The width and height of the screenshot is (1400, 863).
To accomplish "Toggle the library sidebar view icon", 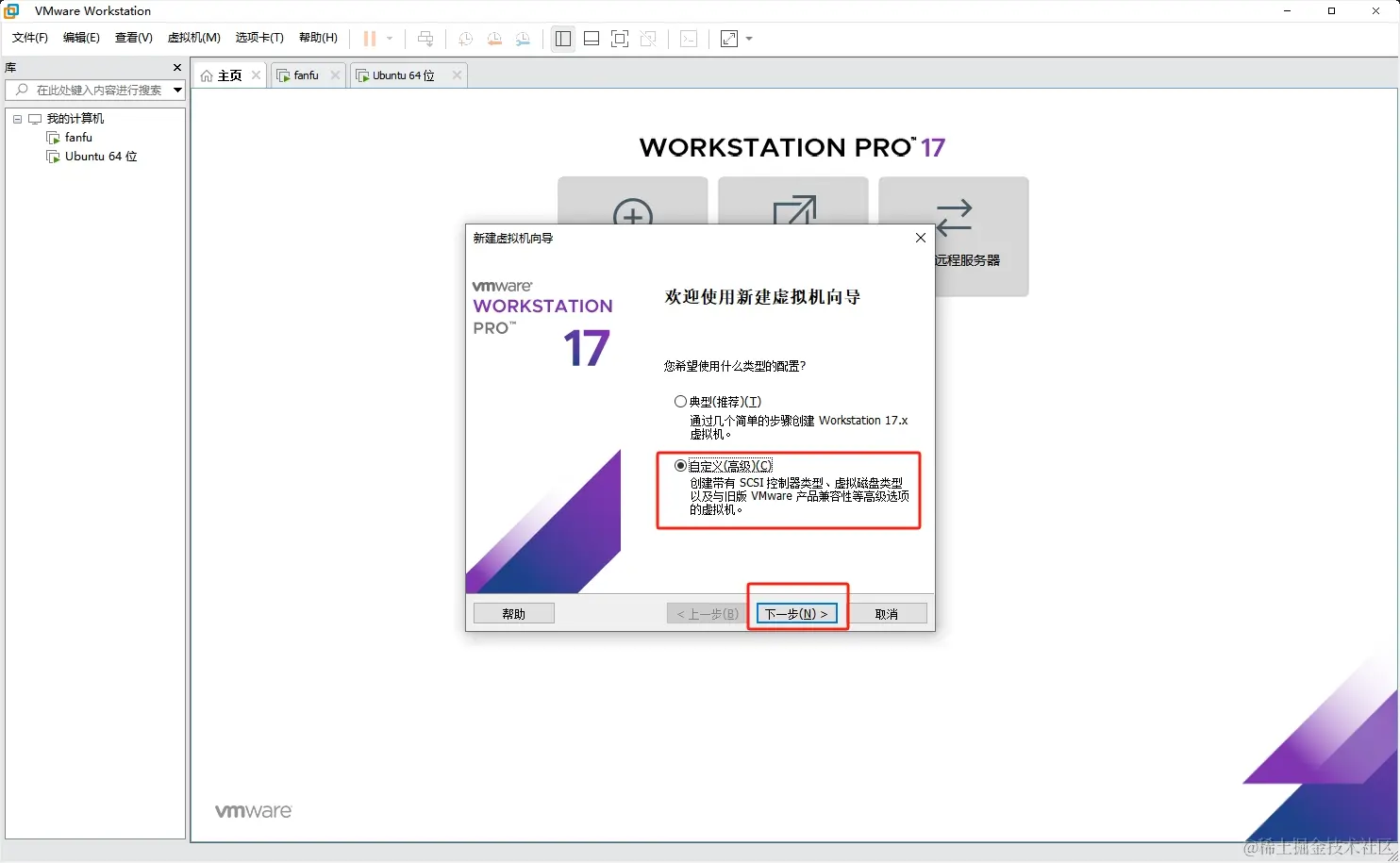I will pyautogui.click(x=563, y=39).
